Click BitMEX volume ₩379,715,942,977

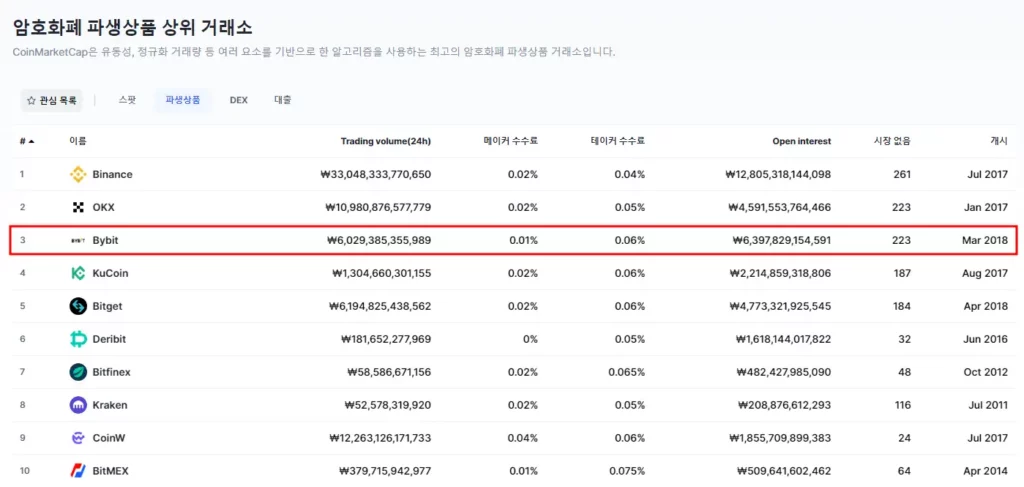point(385,471)
